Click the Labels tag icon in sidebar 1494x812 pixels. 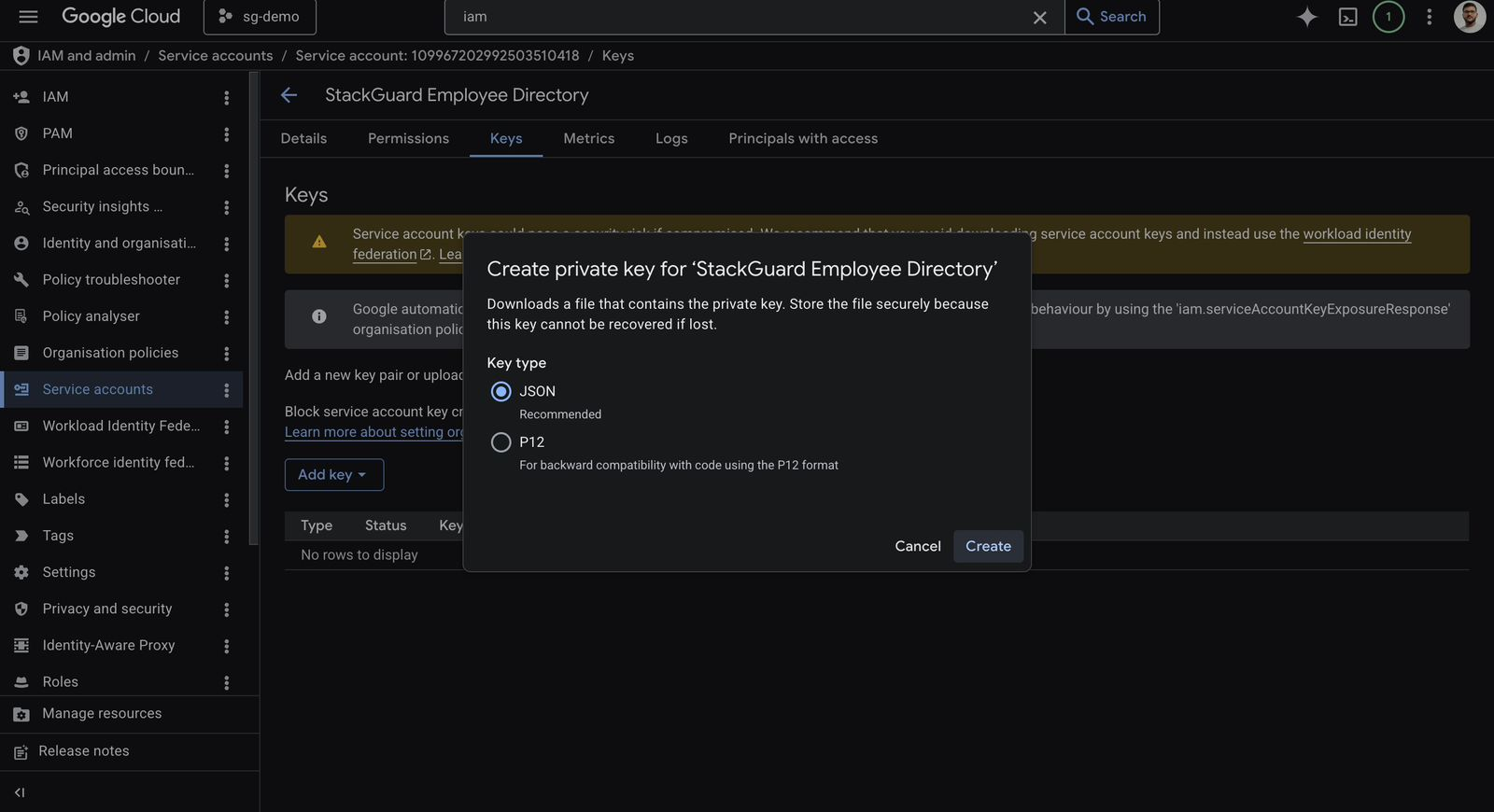point(21,499)
